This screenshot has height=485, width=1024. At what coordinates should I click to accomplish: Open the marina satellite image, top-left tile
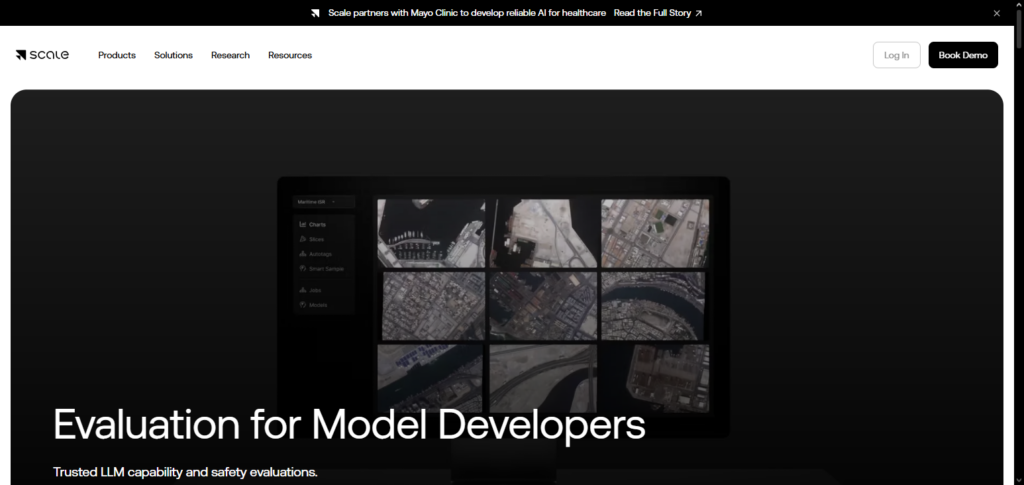(x=431, y=233)
